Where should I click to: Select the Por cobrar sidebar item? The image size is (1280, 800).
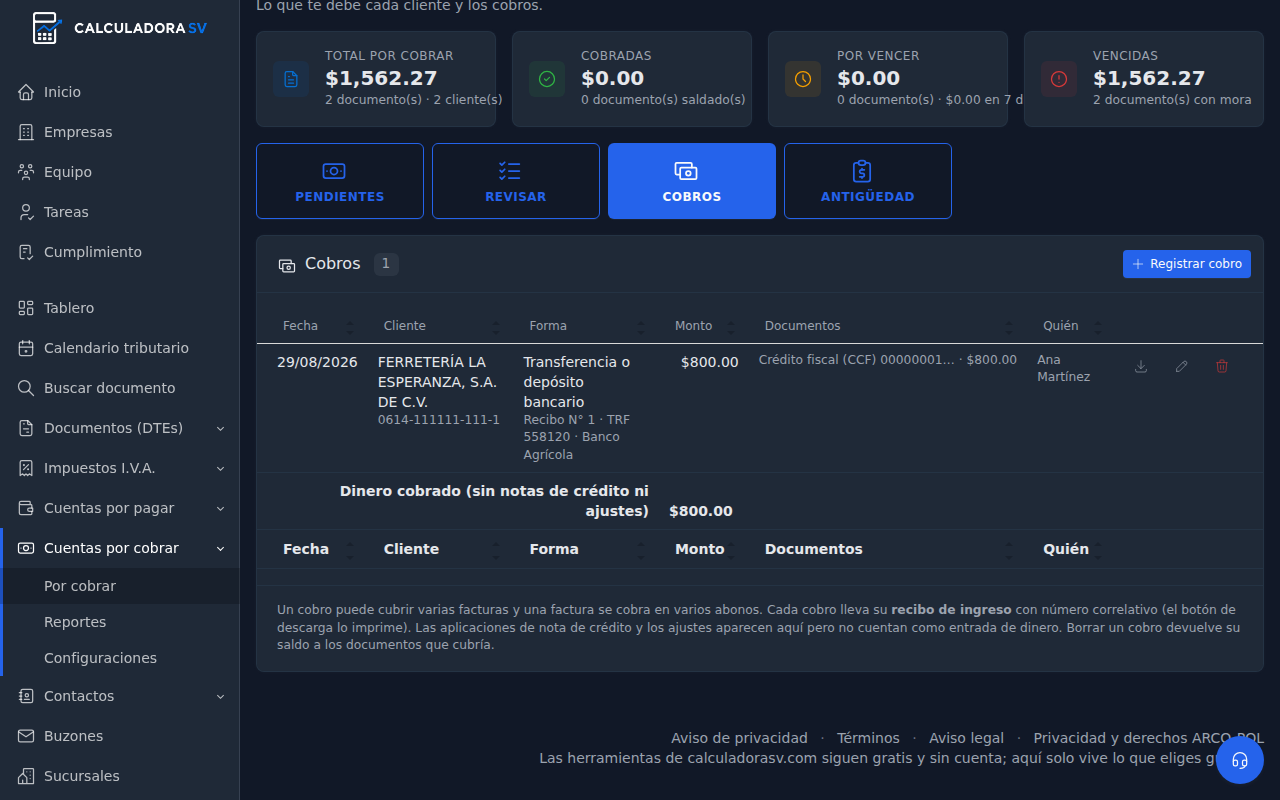(x=120, y=586)
